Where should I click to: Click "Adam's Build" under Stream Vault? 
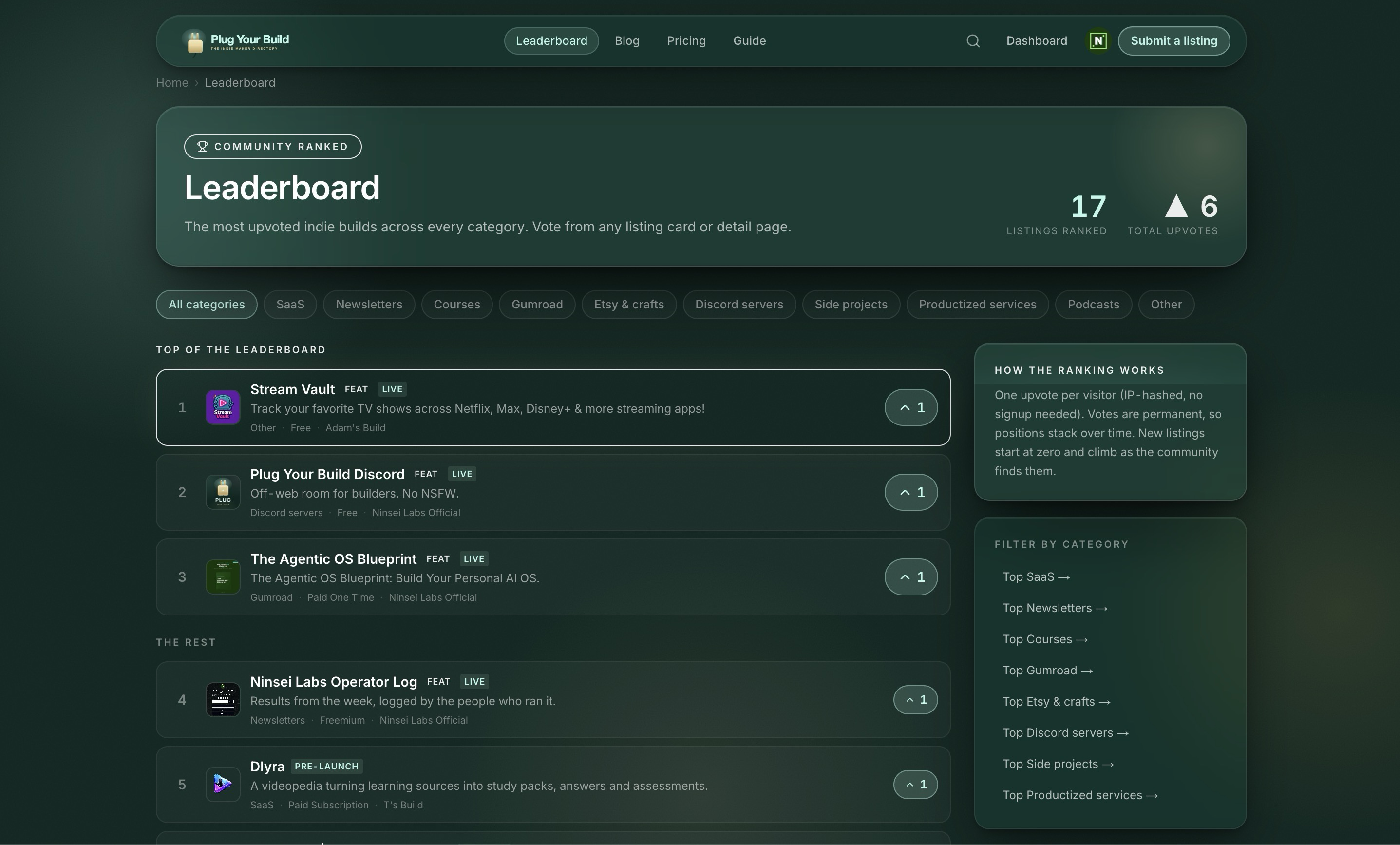(355, 428)
